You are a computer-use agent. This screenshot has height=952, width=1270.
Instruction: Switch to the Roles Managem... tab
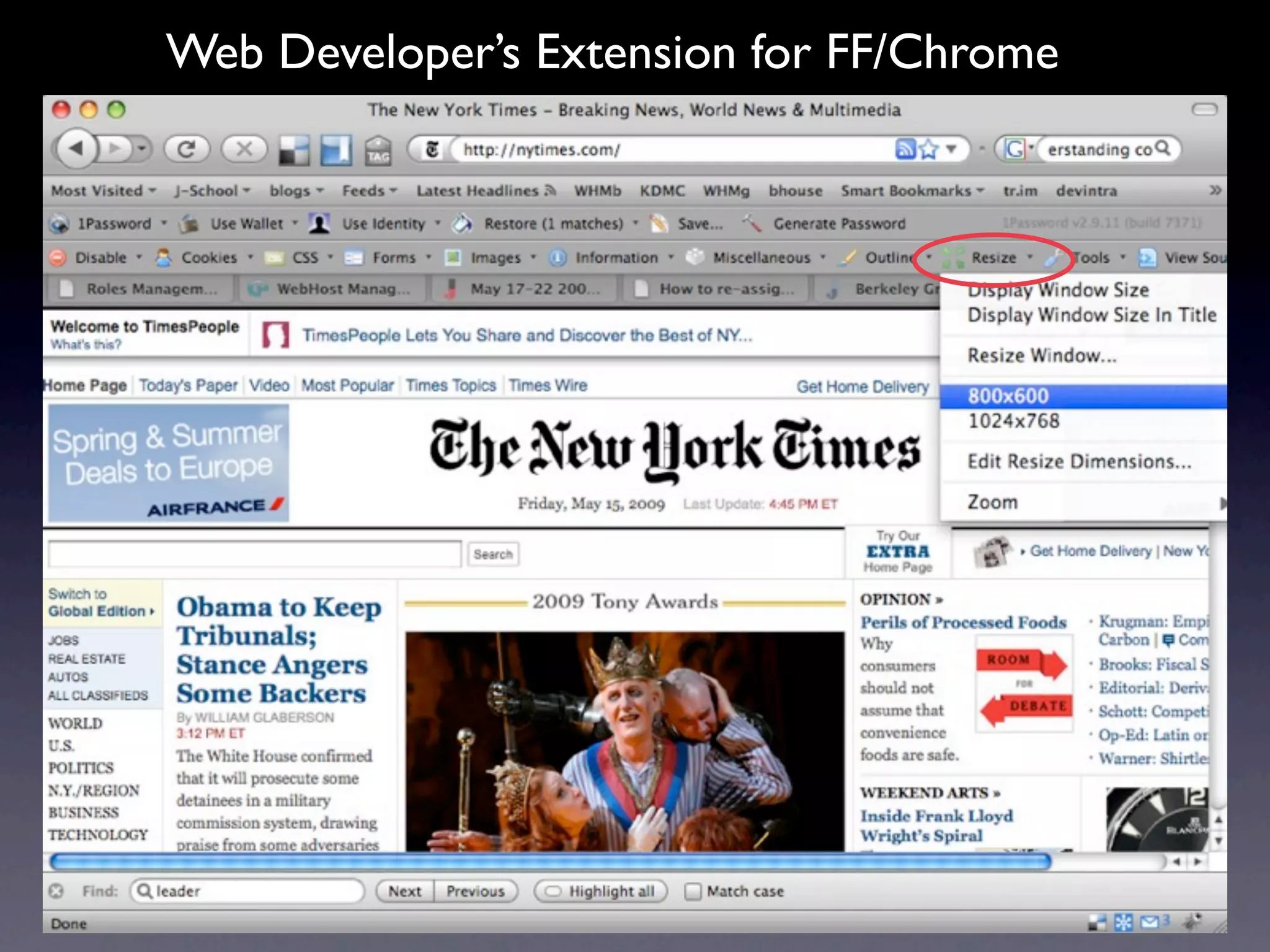[x=141, y=289]
